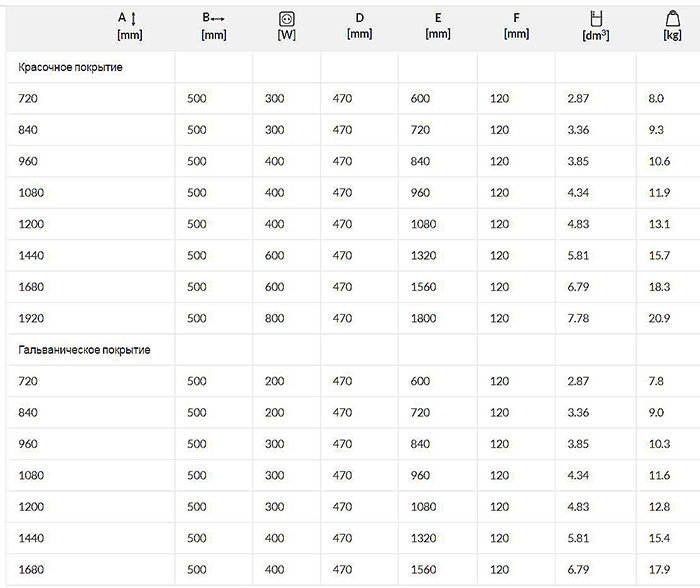Click the weight icon above kg
The width and height of the screenshot is (700, 588).
click(673, 19)
